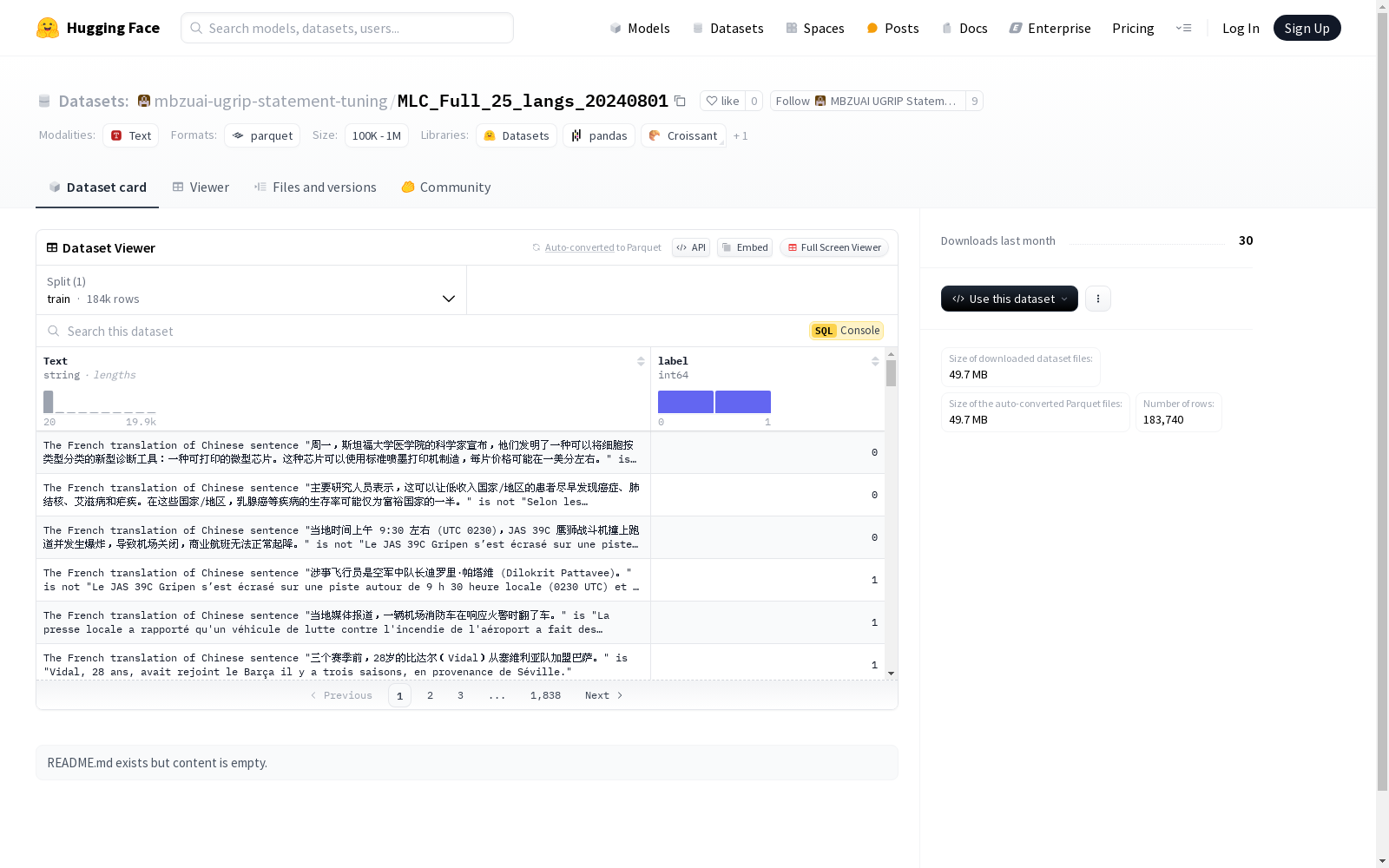Click the Hugging Face logo icon

click(x=48, y=28)
